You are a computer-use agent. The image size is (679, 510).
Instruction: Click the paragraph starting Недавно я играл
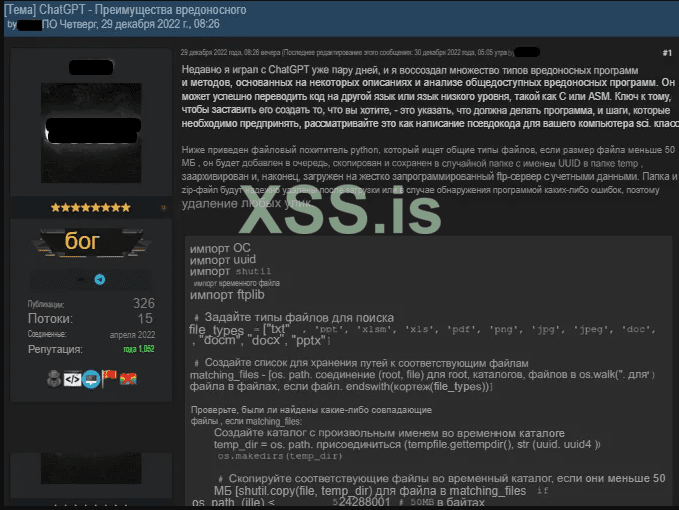429,97
